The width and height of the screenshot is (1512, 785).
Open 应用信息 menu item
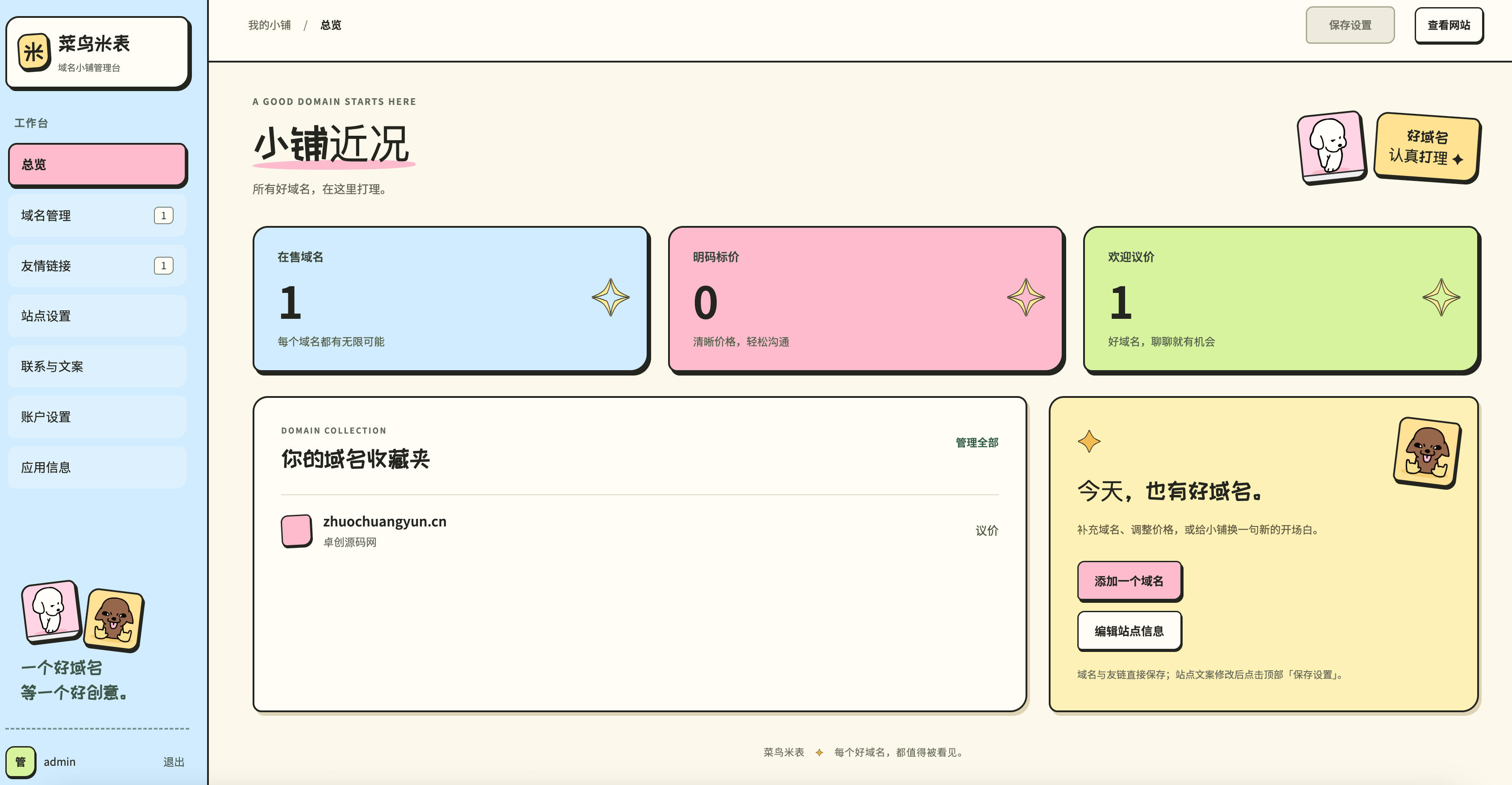click(97, 468)
